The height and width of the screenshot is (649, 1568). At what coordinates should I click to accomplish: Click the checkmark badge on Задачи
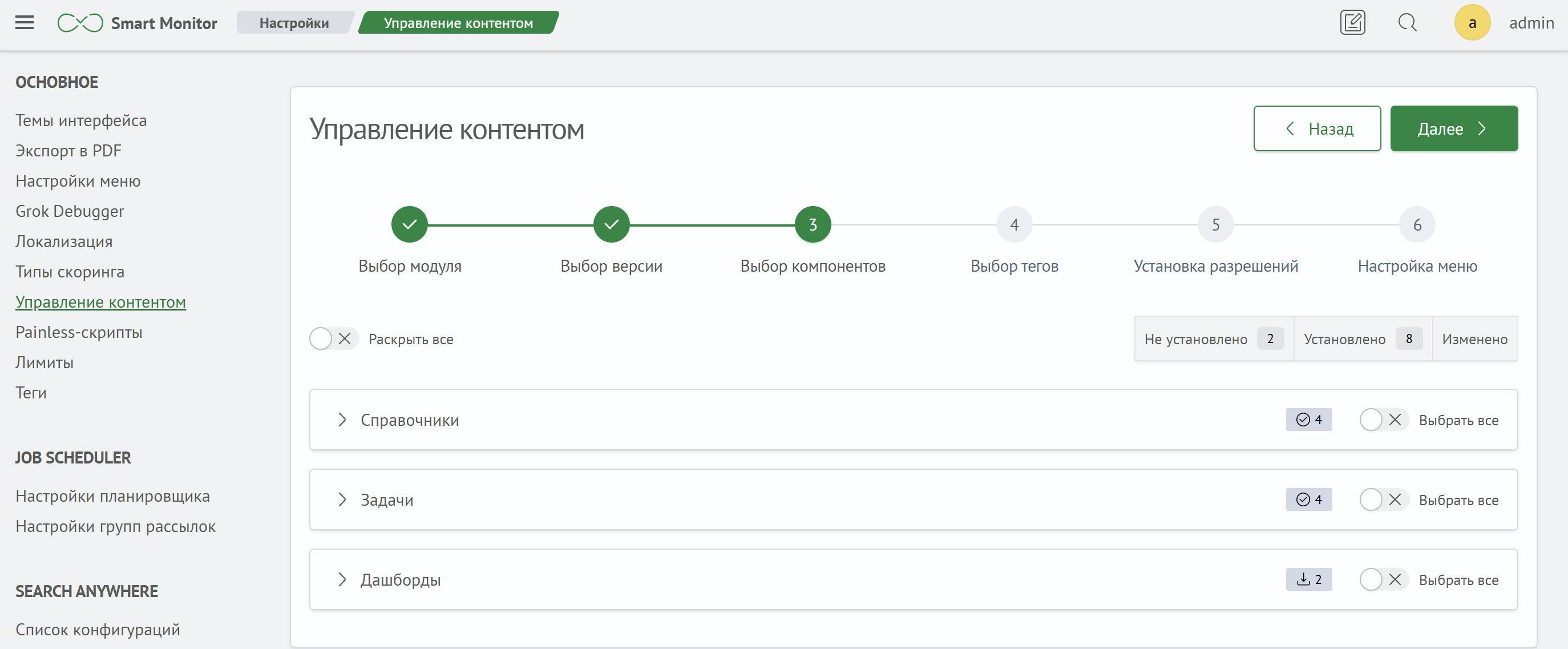(x=1308, y=499)
